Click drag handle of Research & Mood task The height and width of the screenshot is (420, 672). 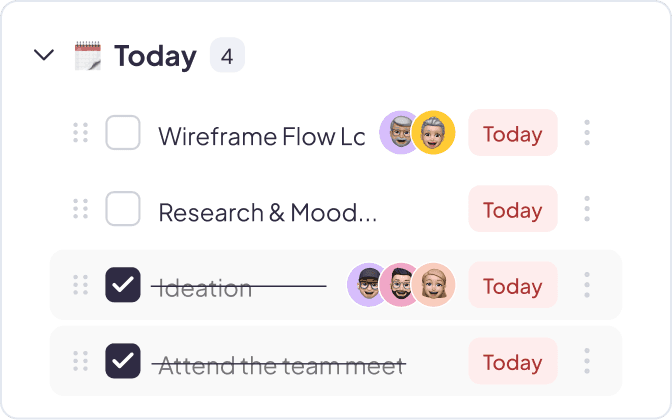81,209
